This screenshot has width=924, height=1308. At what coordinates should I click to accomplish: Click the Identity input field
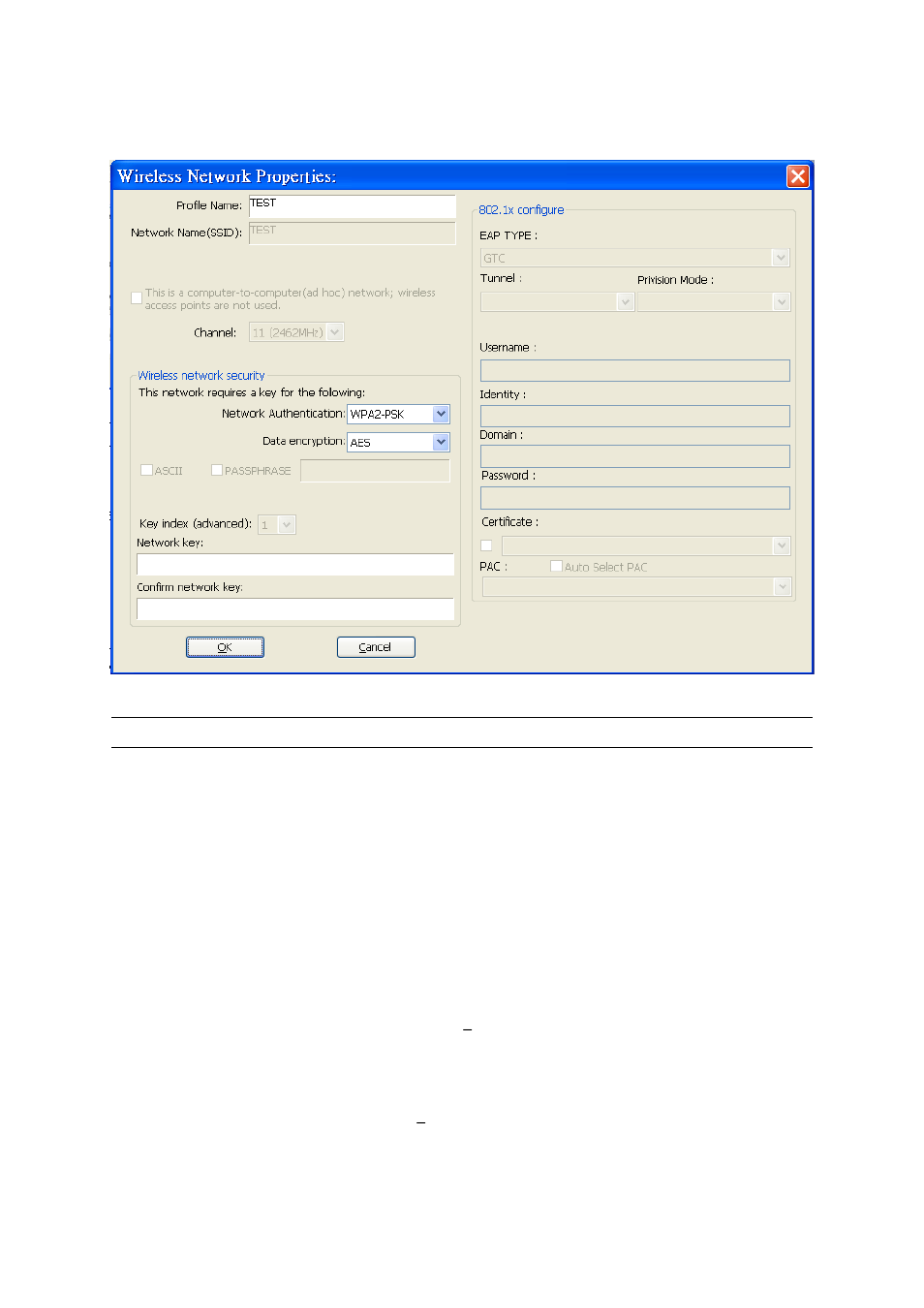(635, 416)
